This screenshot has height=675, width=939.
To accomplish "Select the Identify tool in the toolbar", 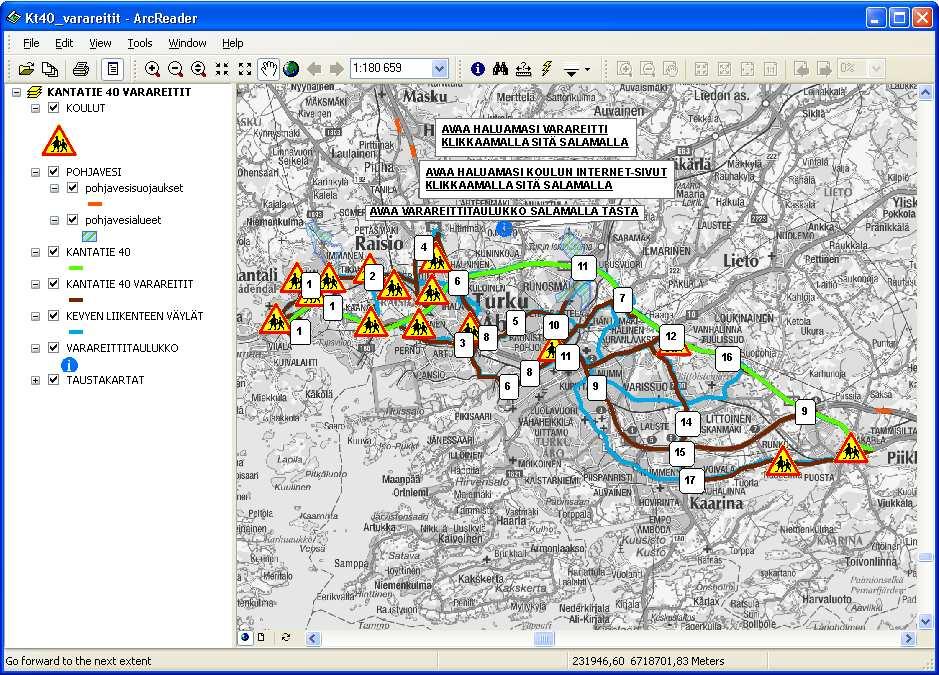I will click(x=478, y=69).
